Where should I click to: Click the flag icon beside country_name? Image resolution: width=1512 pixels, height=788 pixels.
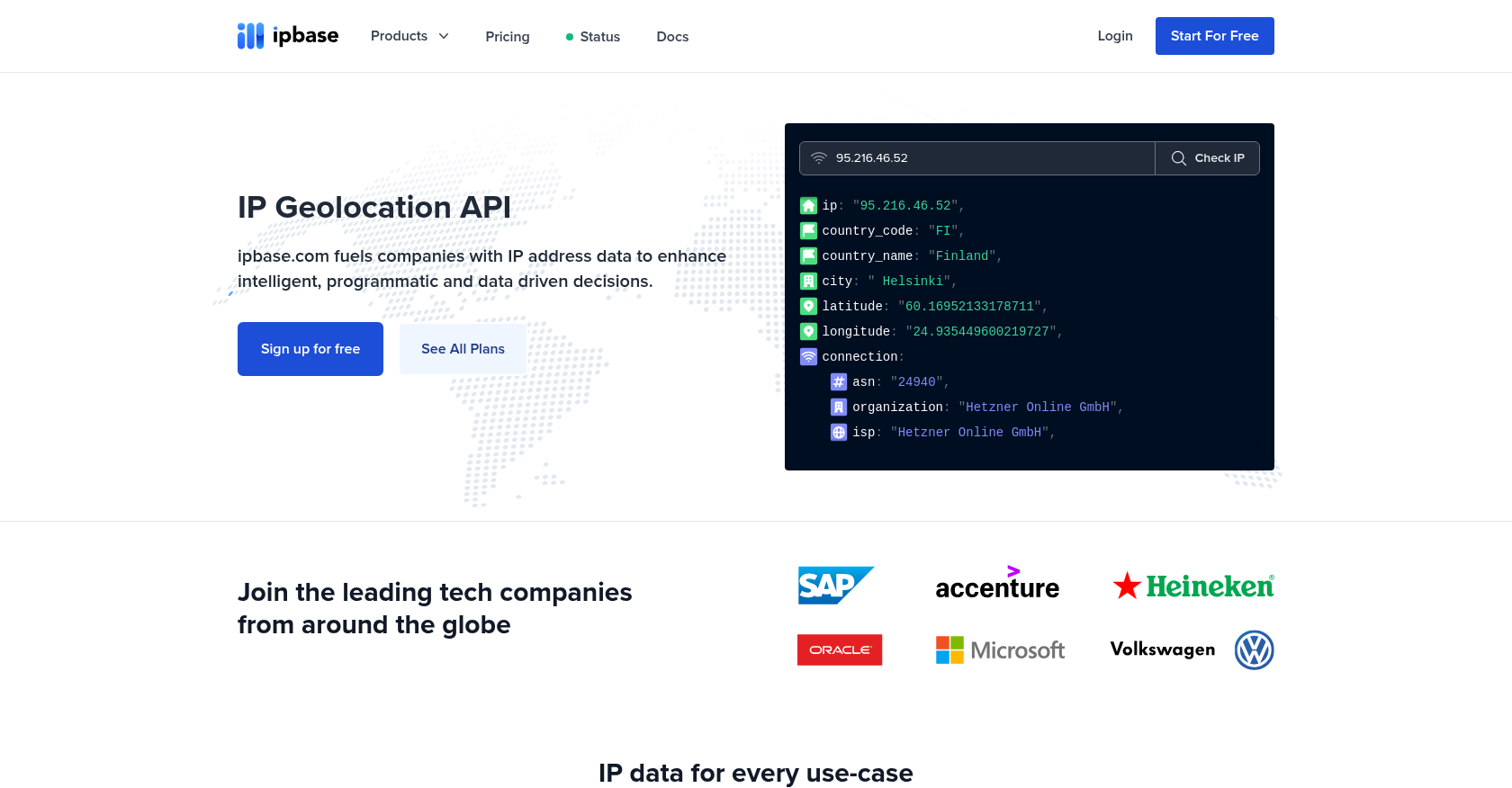click(x=809, y=255)
